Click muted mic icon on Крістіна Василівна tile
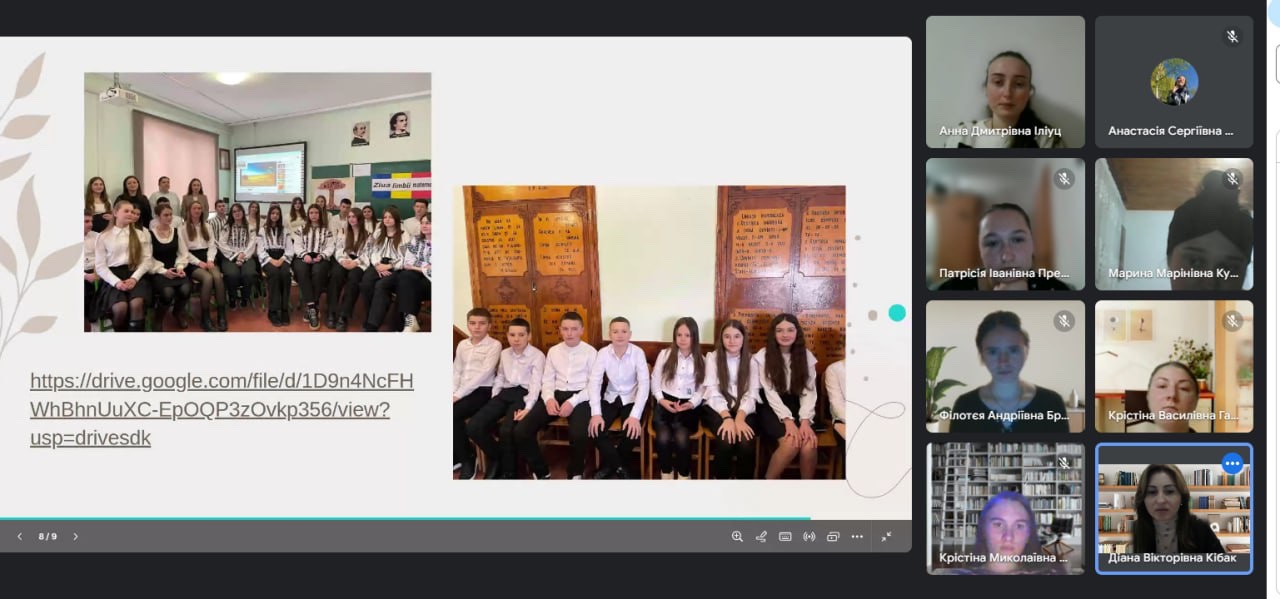This screenshot has width=1280, height=599. pyautogui.click(x=1232, y=321)
